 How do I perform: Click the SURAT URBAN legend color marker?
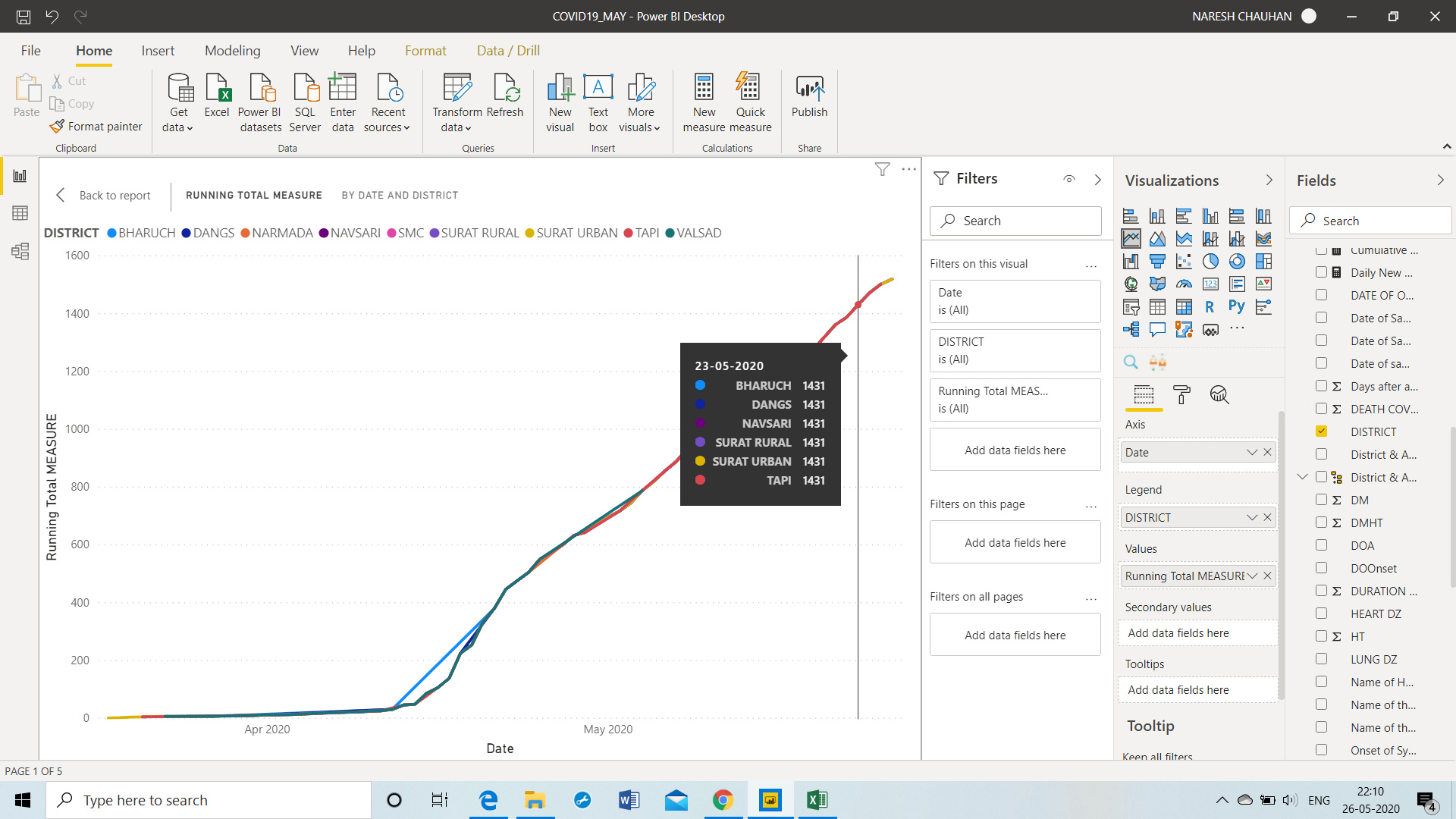[529, 233]
